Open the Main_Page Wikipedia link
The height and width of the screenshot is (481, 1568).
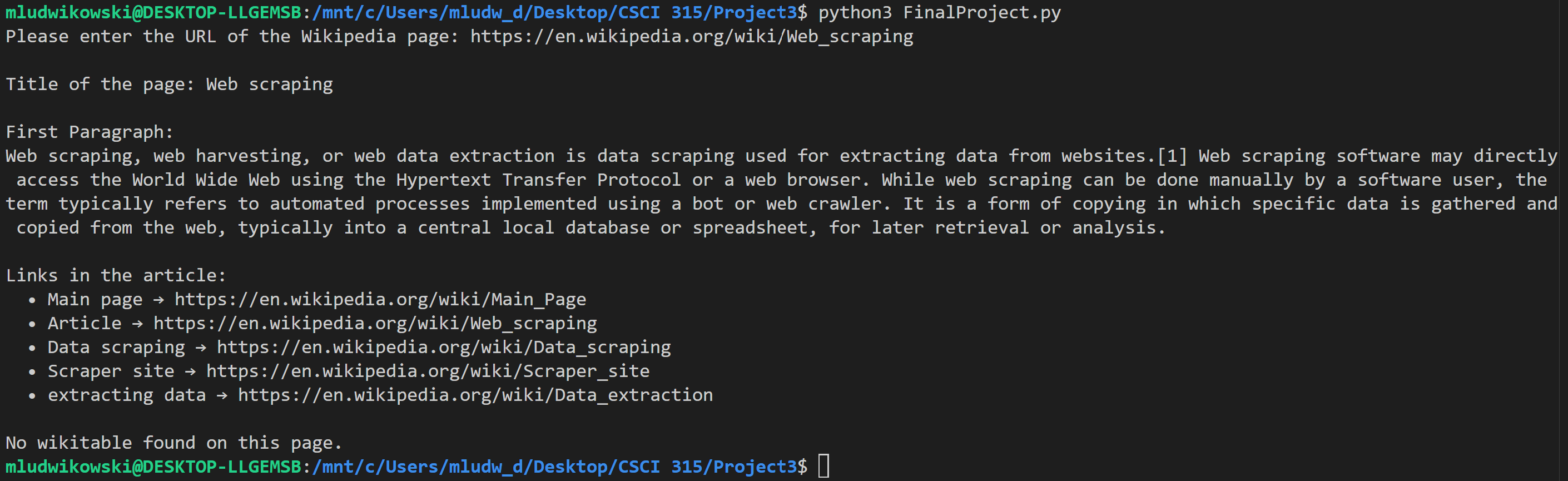coord(380,300)
